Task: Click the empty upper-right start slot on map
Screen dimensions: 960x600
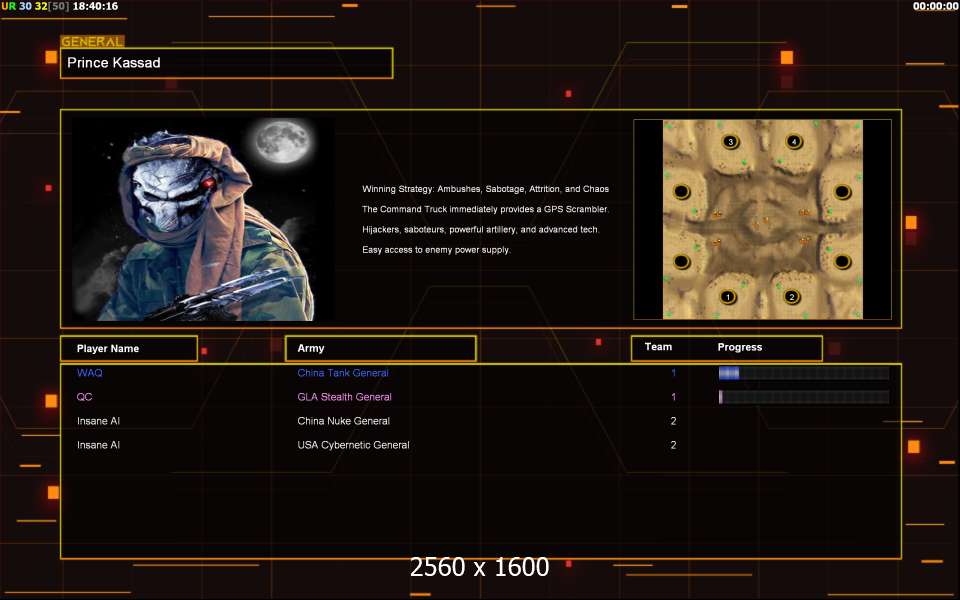Action: point(842,191)
